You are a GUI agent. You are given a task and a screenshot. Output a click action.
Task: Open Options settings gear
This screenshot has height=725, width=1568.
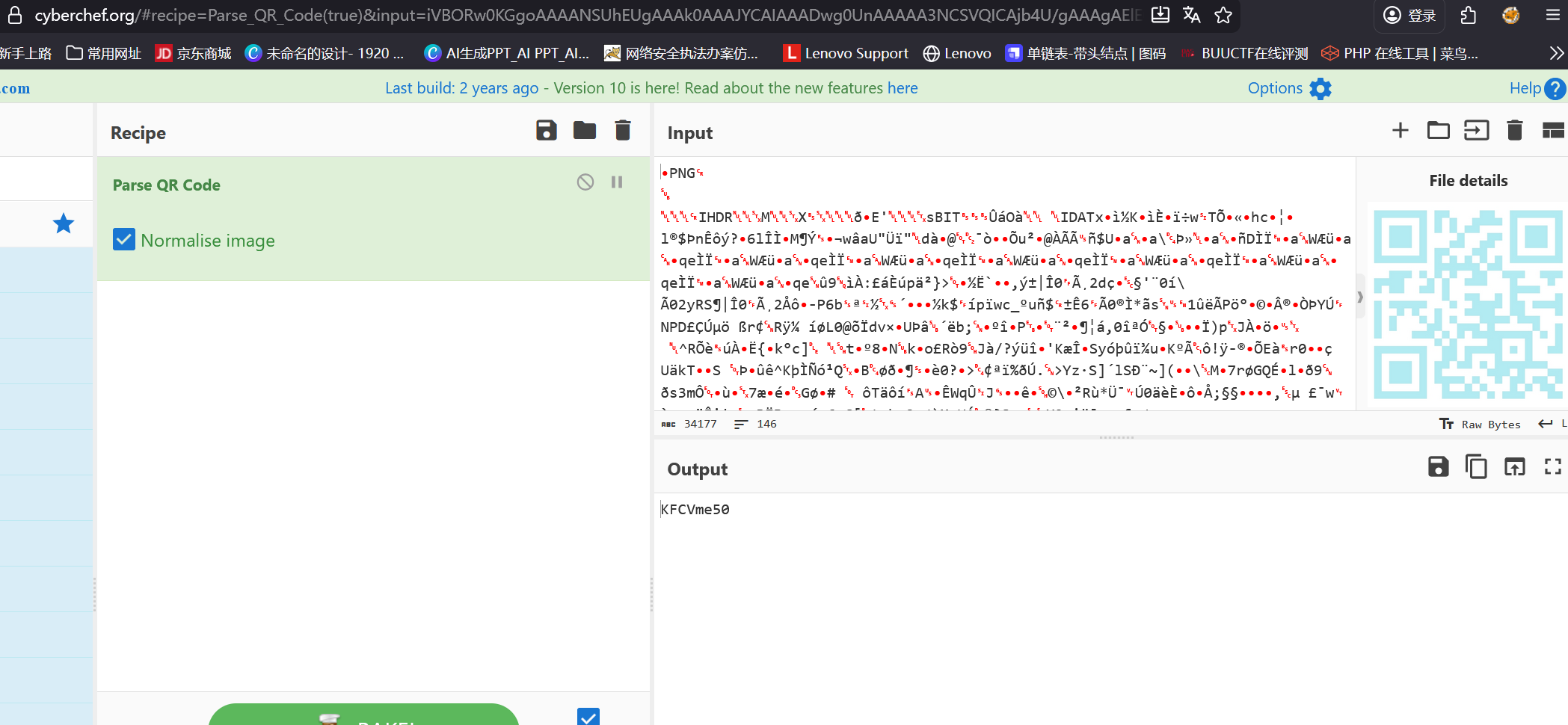click(1320, 88)
